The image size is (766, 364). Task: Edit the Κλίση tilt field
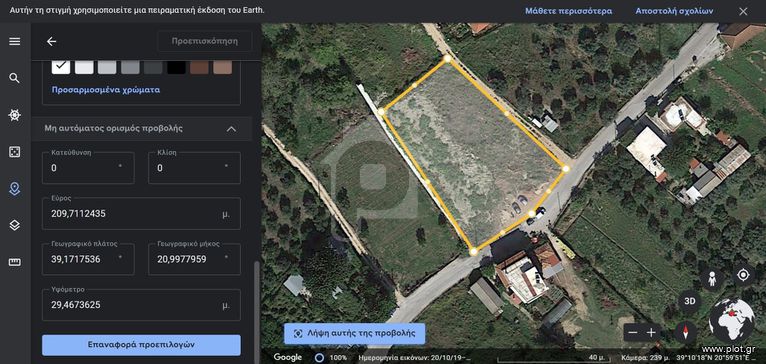tap(194, 168)
